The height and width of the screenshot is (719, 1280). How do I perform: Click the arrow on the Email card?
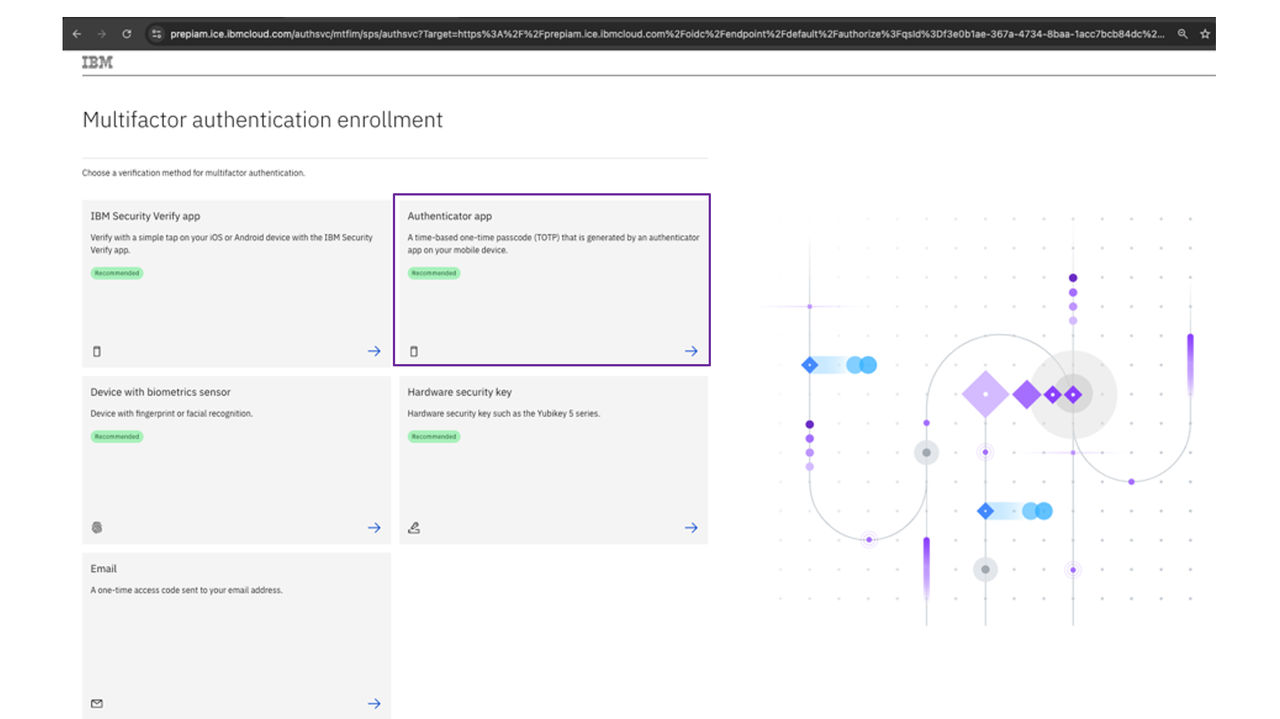[374, 704]
